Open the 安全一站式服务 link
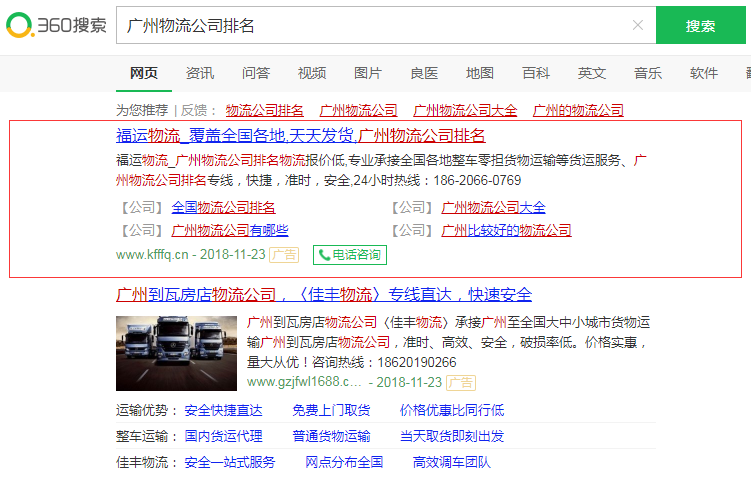 pos(230,462)
